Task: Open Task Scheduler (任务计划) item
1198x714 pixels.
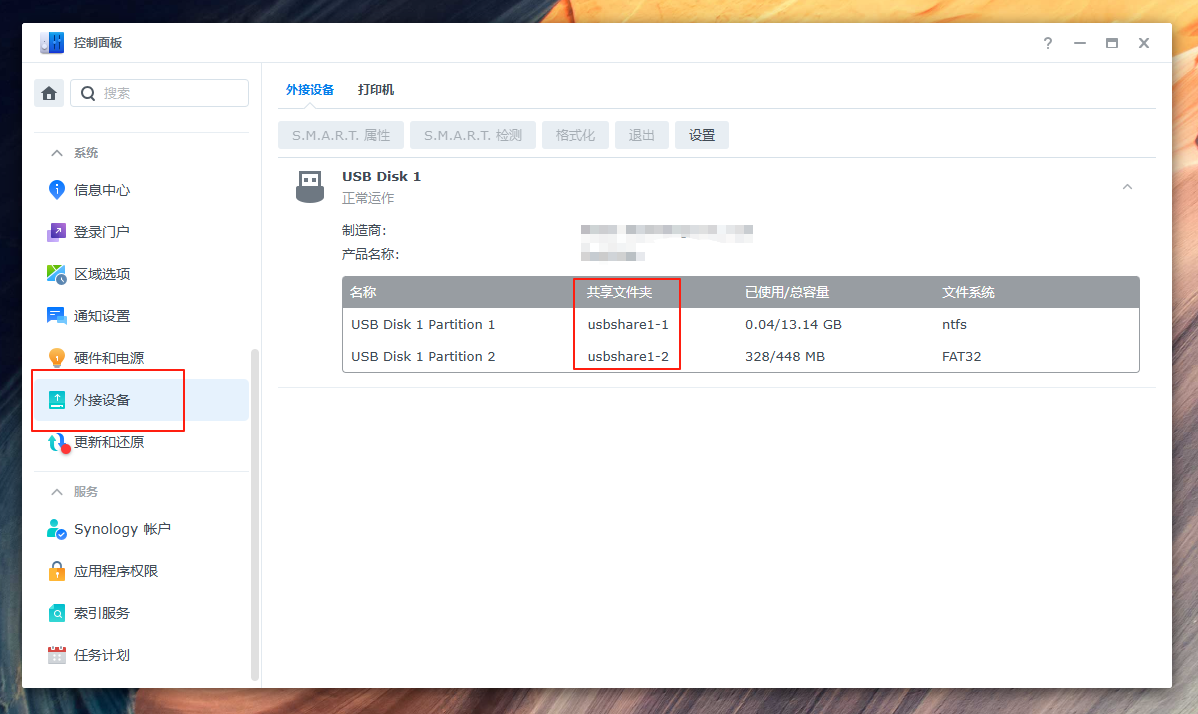Action: tap(102, 655)
